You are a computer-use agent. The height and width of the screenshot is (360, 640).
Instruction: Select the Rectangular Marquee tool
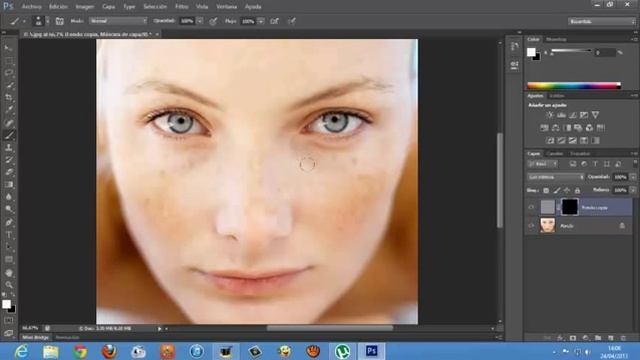9,60
